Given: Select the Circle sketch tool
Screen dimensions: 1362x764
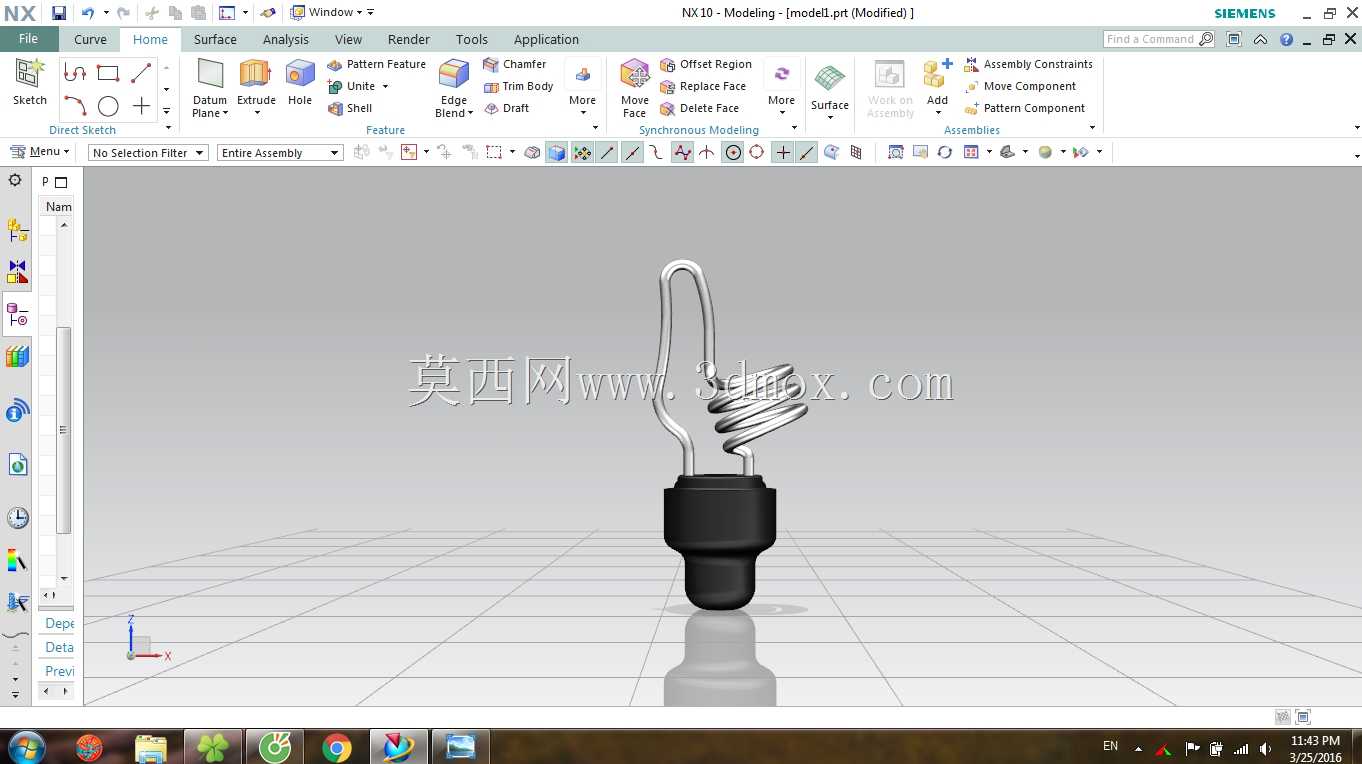Looking at the screenshot, I should coord(108,106).
